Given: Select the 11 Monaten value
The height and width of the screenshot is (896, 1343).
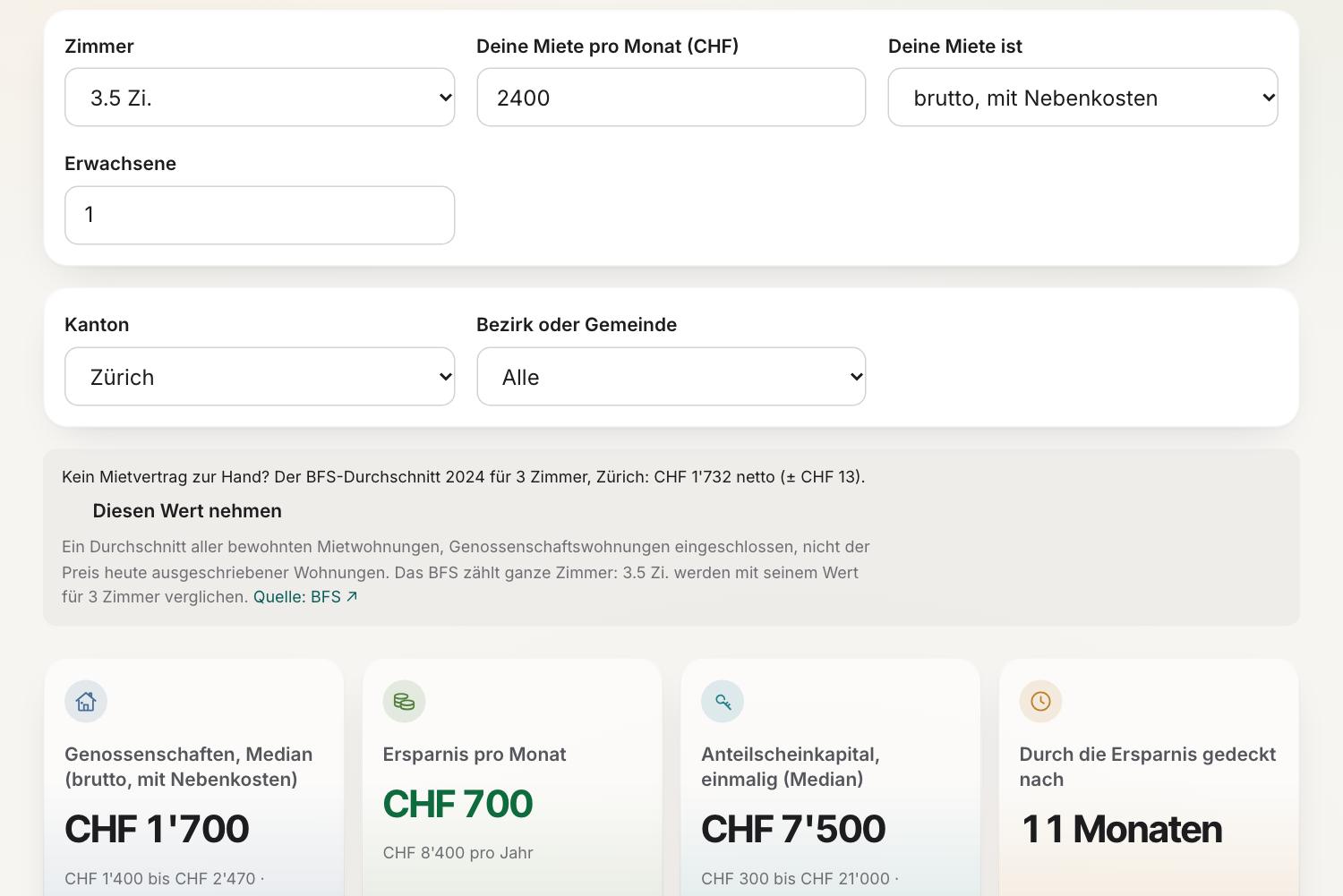Looking at the screenshot, I should (x=1121, y=829).
